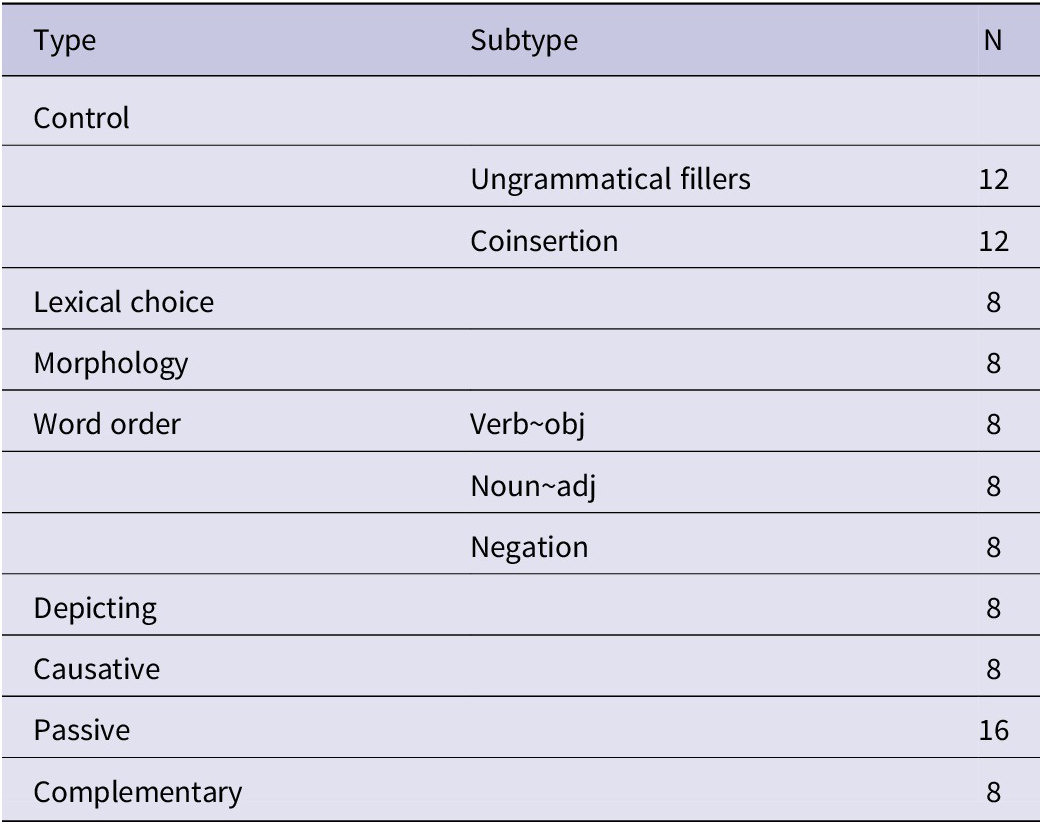Screen dimensions: 1042x824
Task: Select the Ungrammatical fillers subtype cell
Action: pyautogui.click(x=610, y=179)
